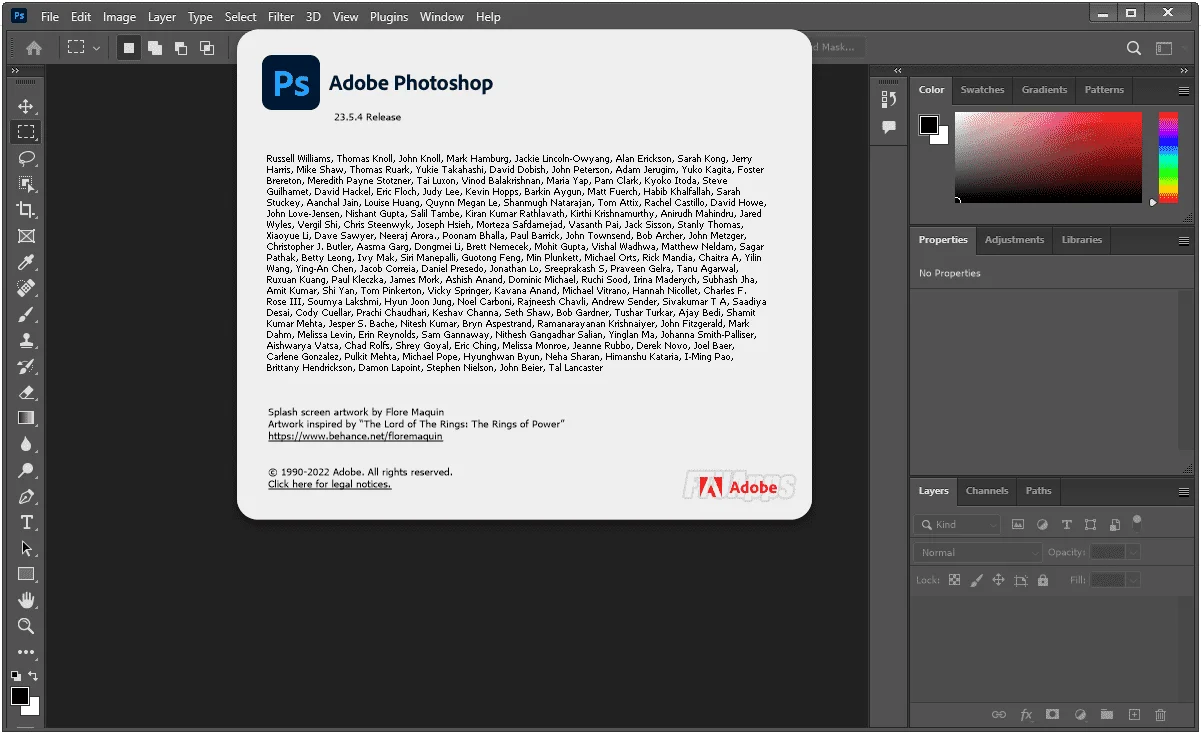Toggle filter for pixel layers
Image resolution: width=1201 pixels, height=733 pixels.
point(1018,524)
